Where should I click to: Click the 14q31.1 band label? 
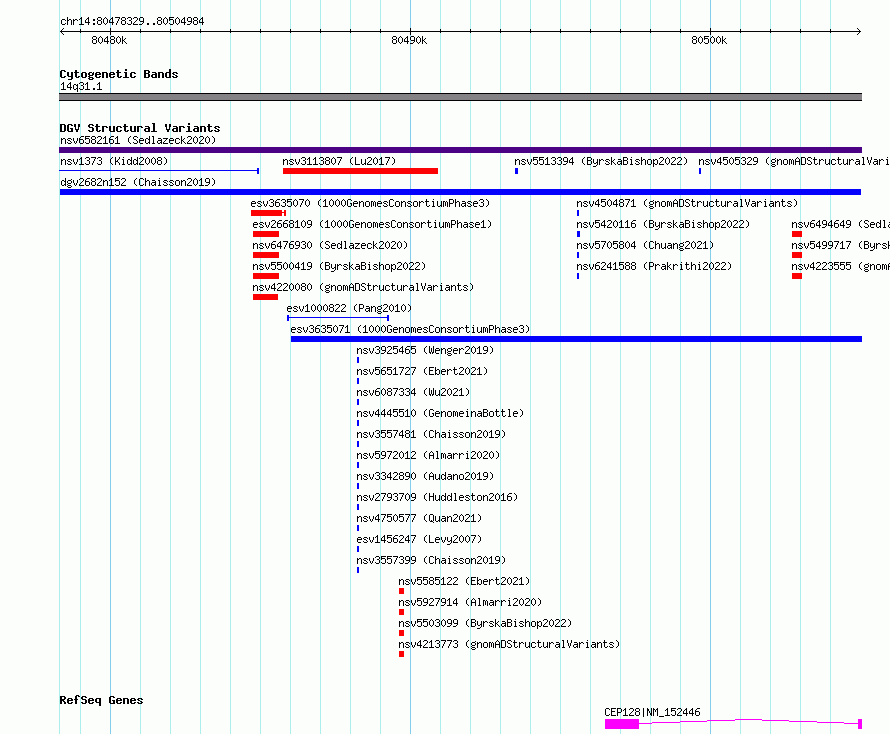pos(81,86)
